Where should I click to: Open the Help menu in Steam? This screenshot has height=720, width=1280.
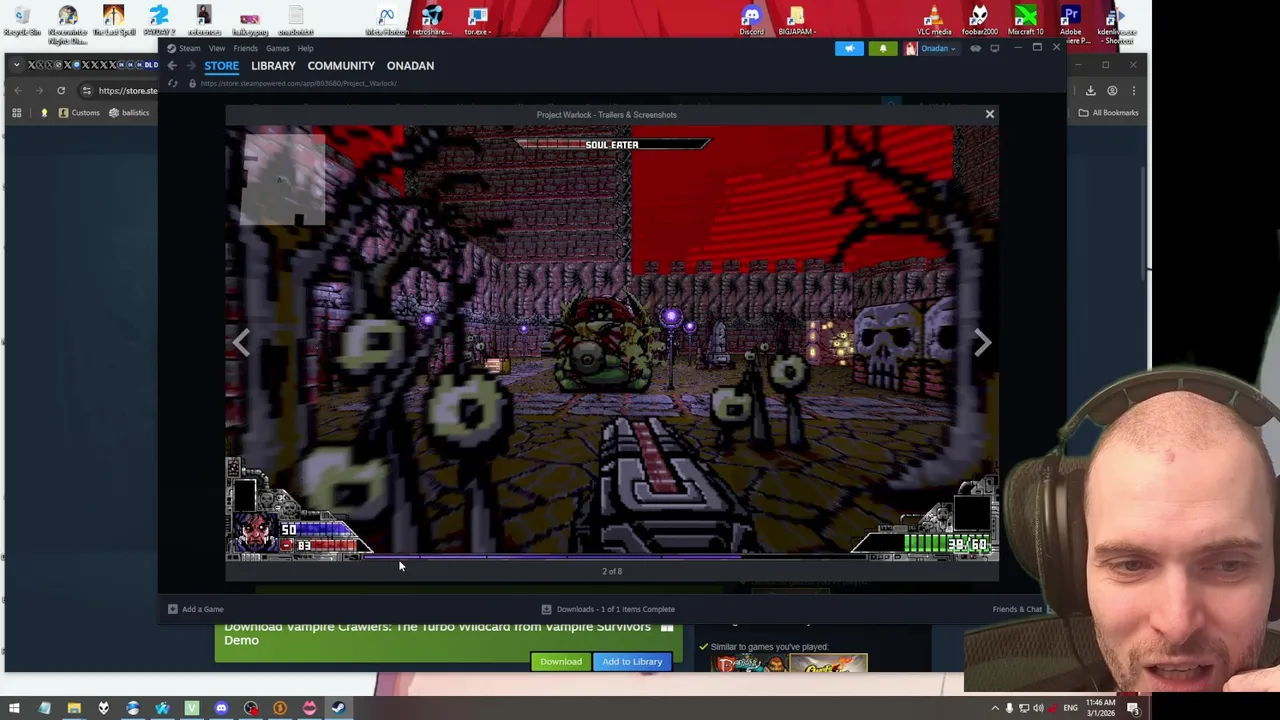click(x=305, y=48)
